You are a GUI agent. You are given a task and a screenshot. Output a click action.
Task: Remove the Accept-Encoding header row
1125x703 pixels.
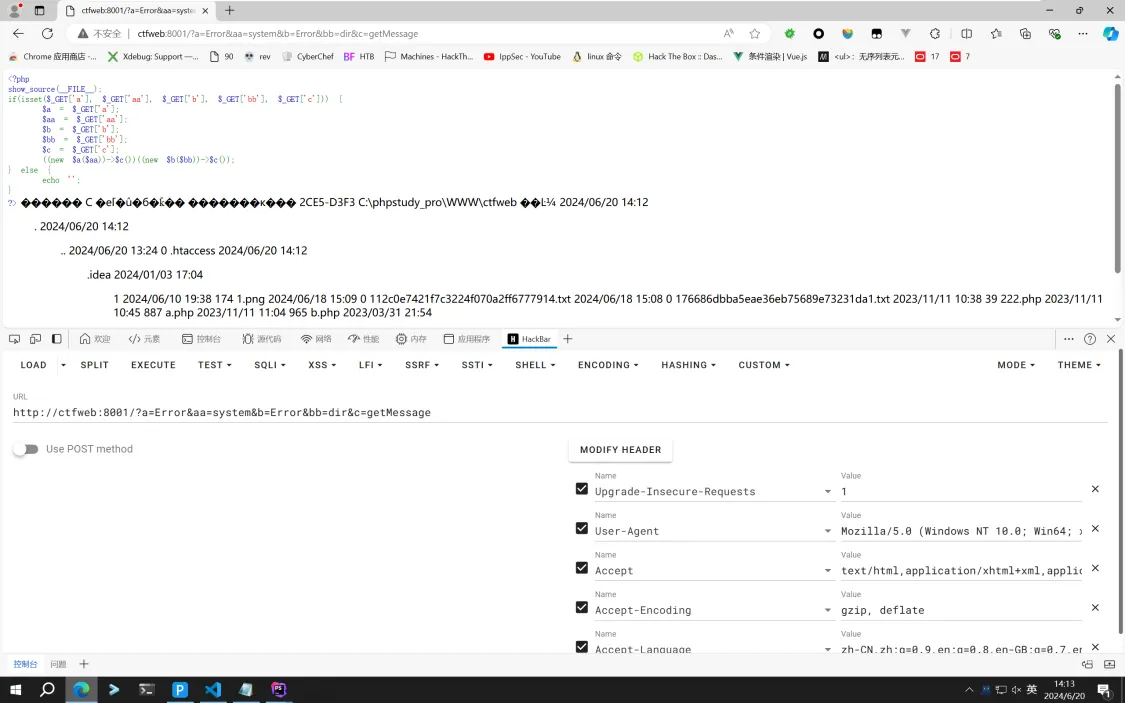1095,607
